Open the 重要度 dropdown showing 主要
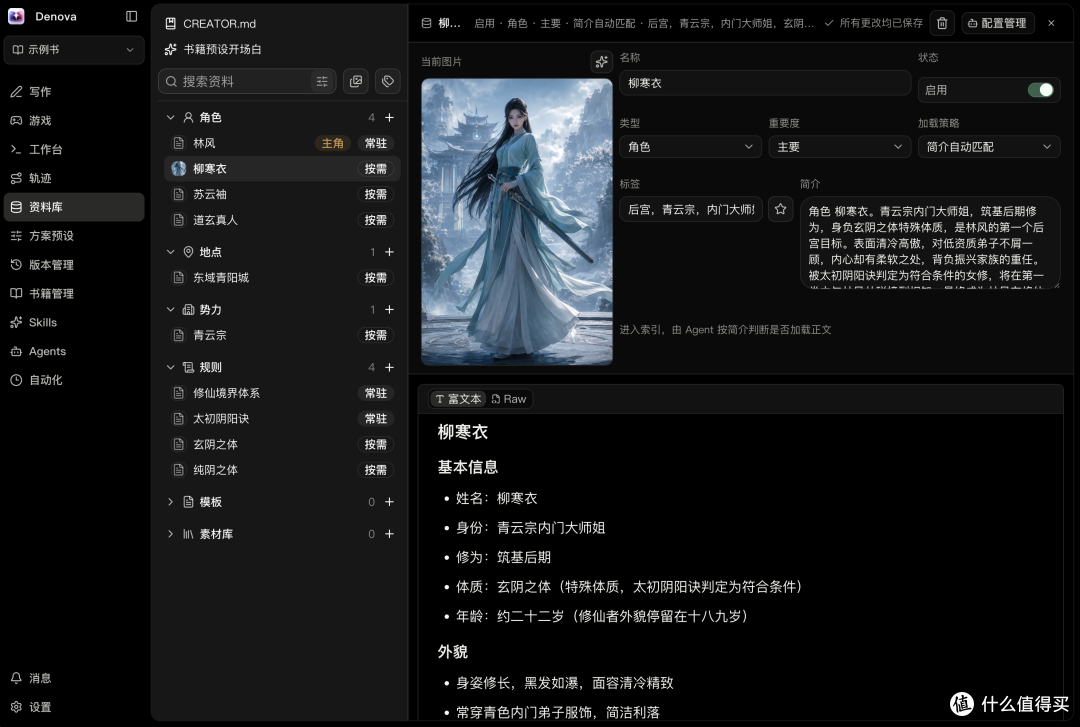 point(840,147)
